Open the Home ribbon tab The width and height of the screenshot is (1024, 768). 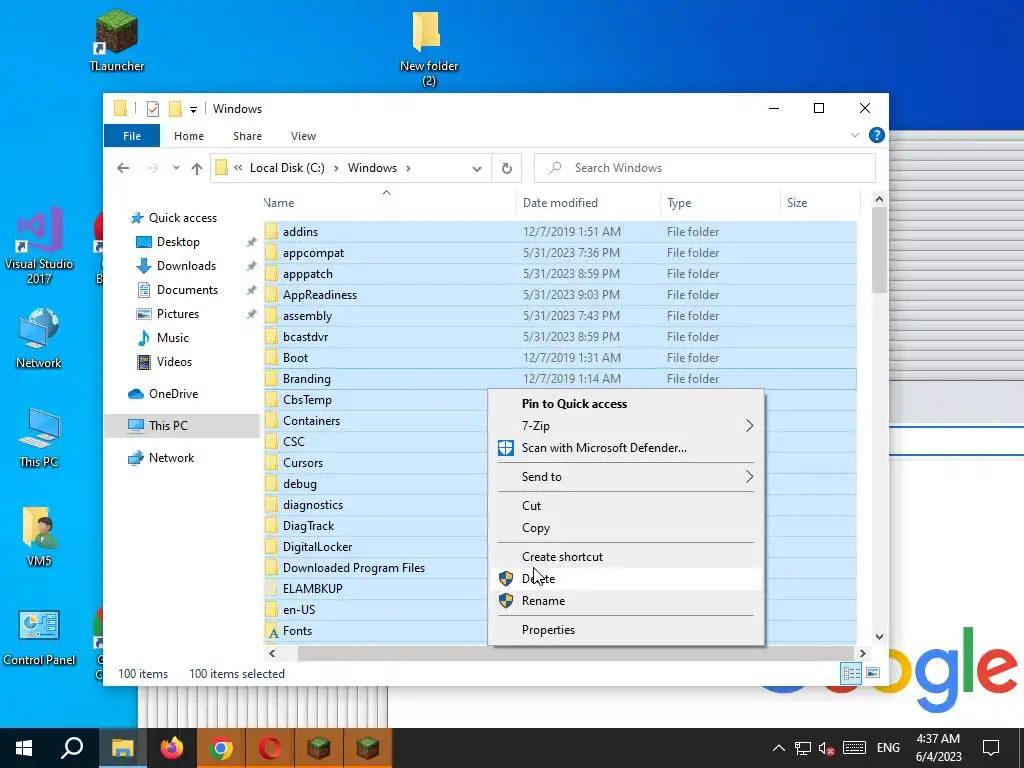pos(189,136)
